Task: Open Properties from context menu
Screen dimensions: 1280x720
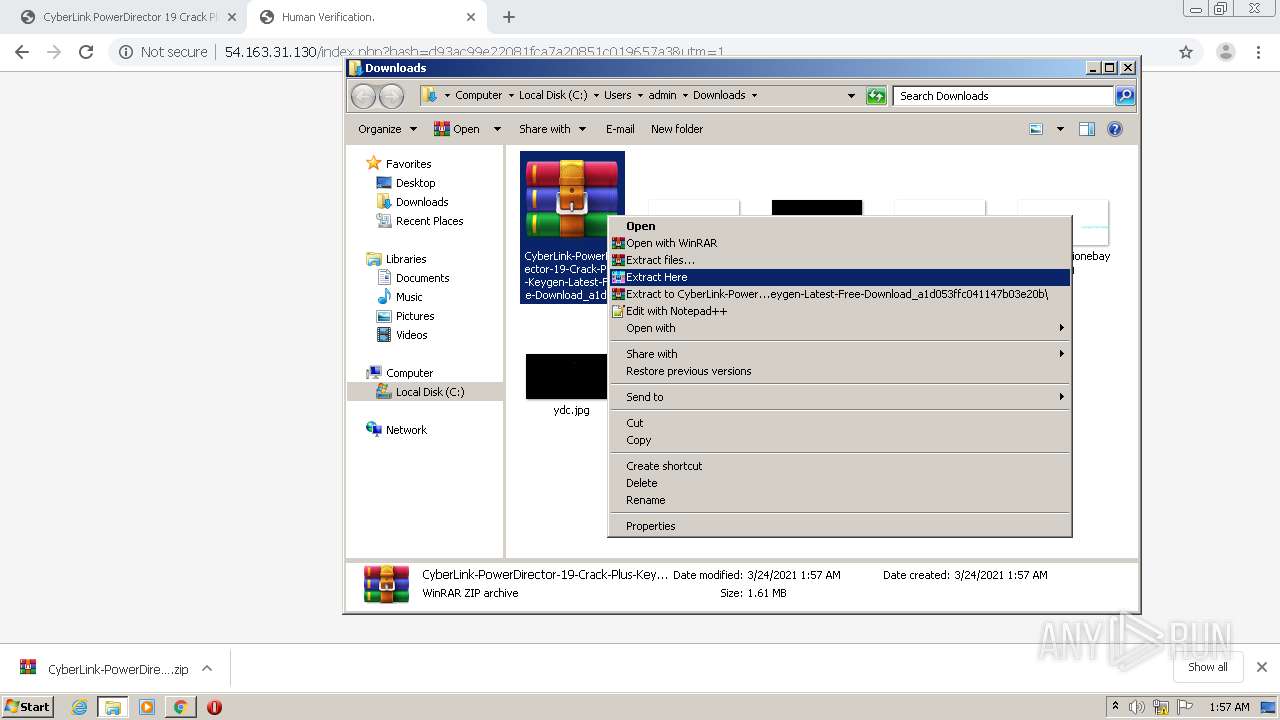Action: [840, 526]
